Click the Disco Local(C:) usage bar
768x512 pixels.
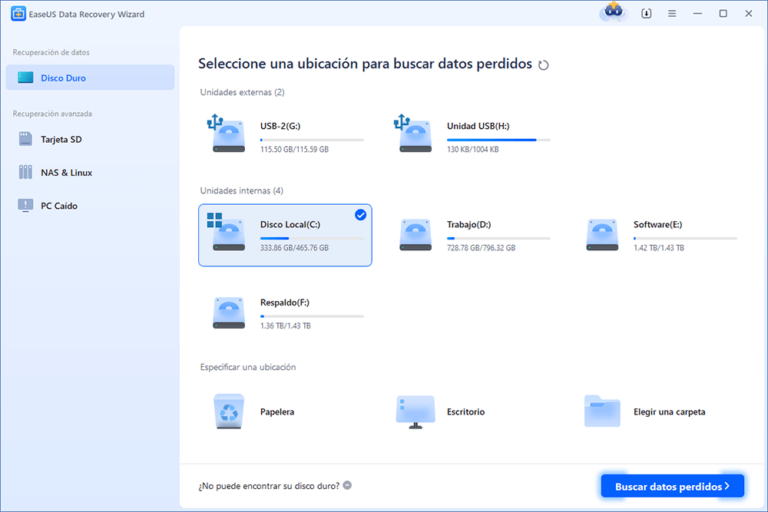pyautogui.click(x=312, y=238)
